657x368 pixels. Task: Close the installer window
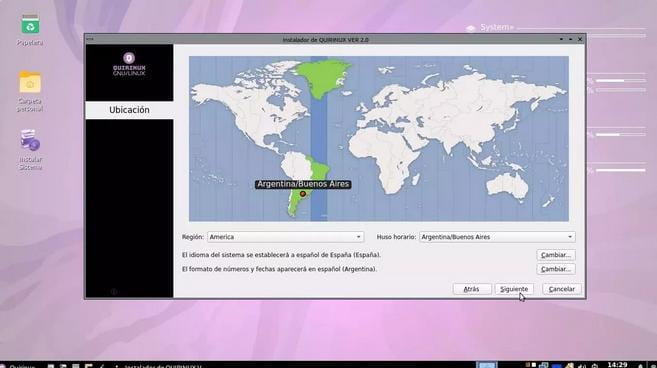pos(580,39)
